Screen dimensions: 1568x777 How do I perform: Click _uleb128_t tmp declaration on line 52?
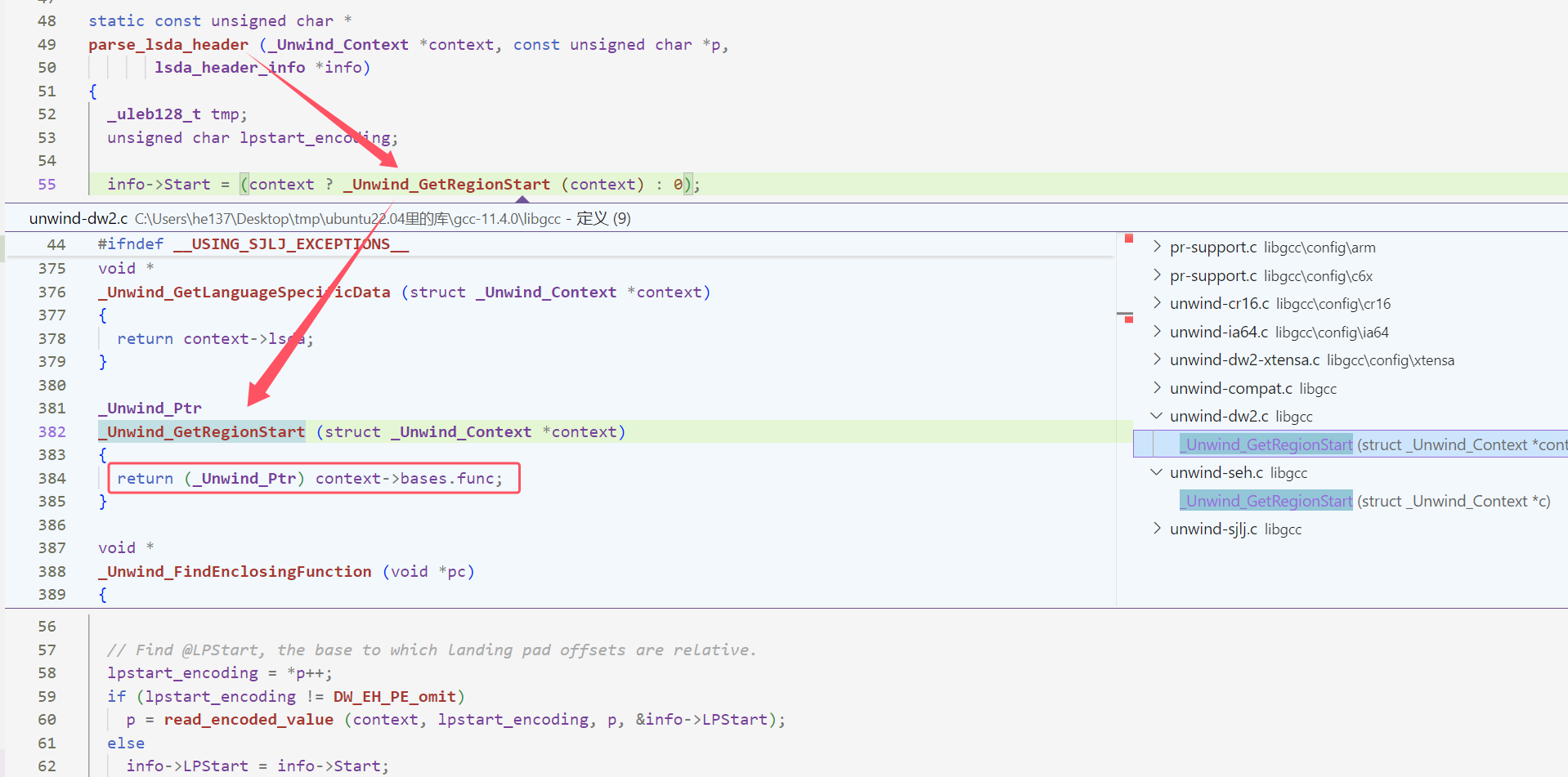click(177, 114)
